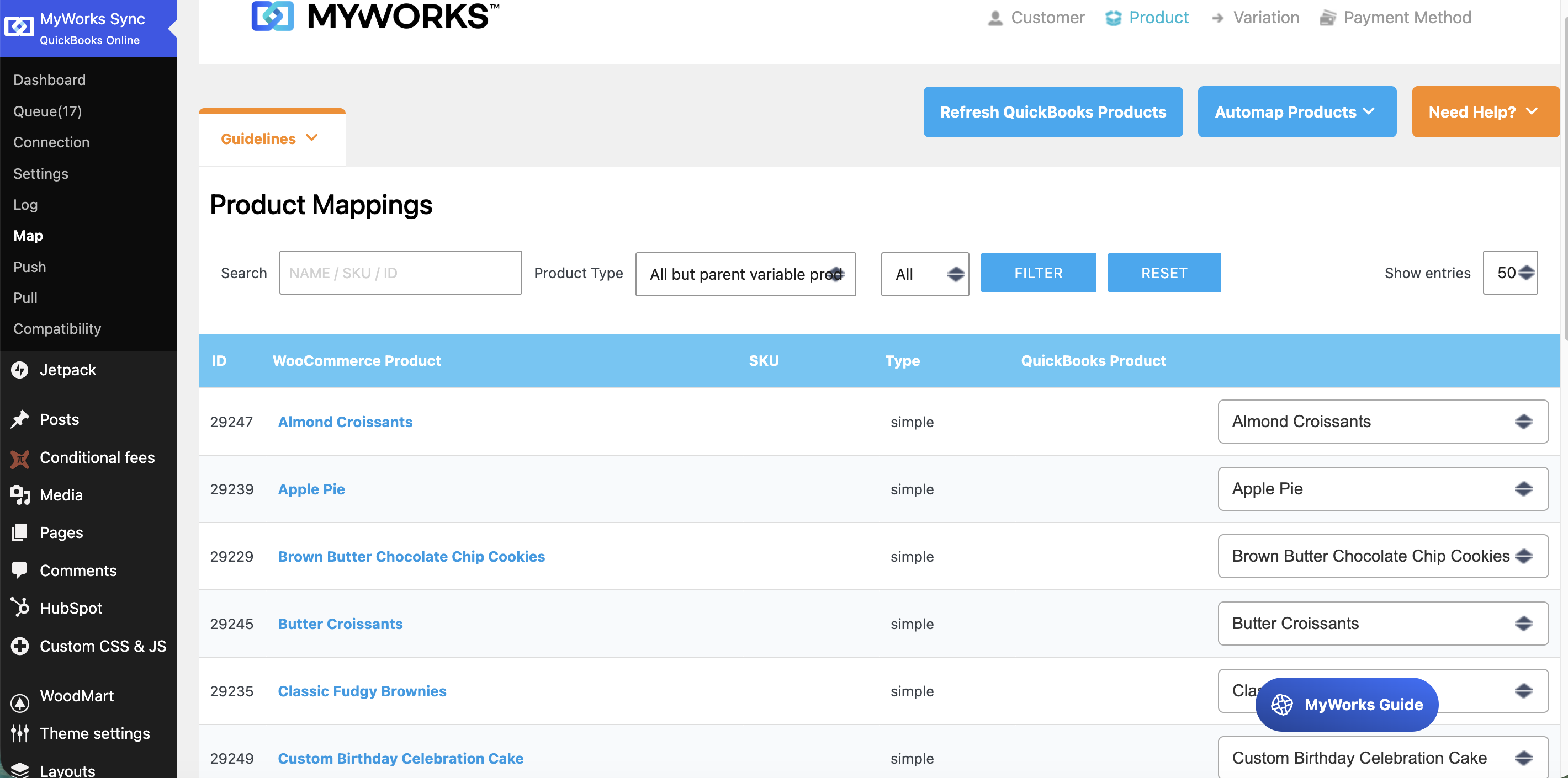
Task: Click ID 29247 in the table
Action: click(231, 422)
